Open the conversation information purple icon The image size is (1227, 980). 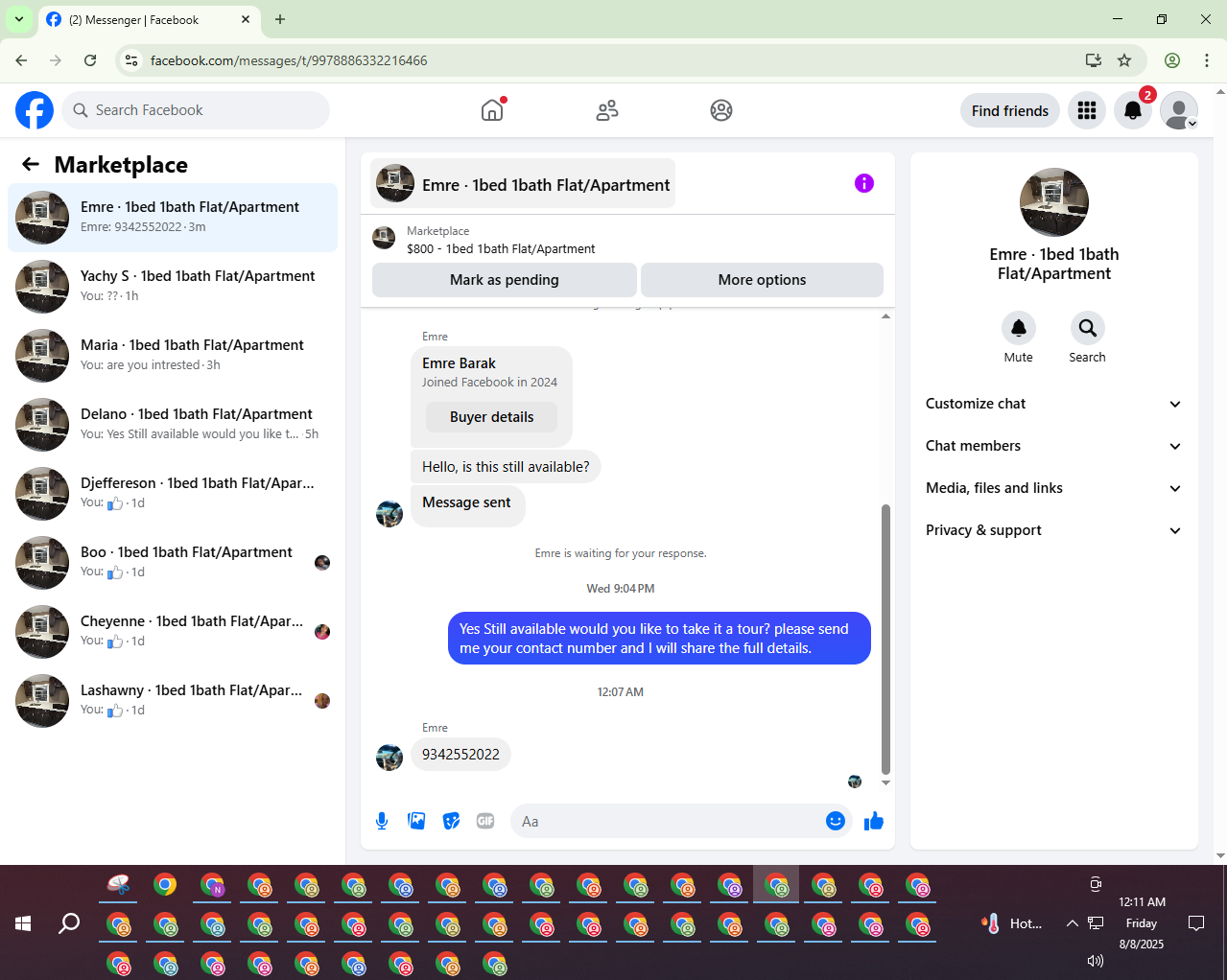864,183
